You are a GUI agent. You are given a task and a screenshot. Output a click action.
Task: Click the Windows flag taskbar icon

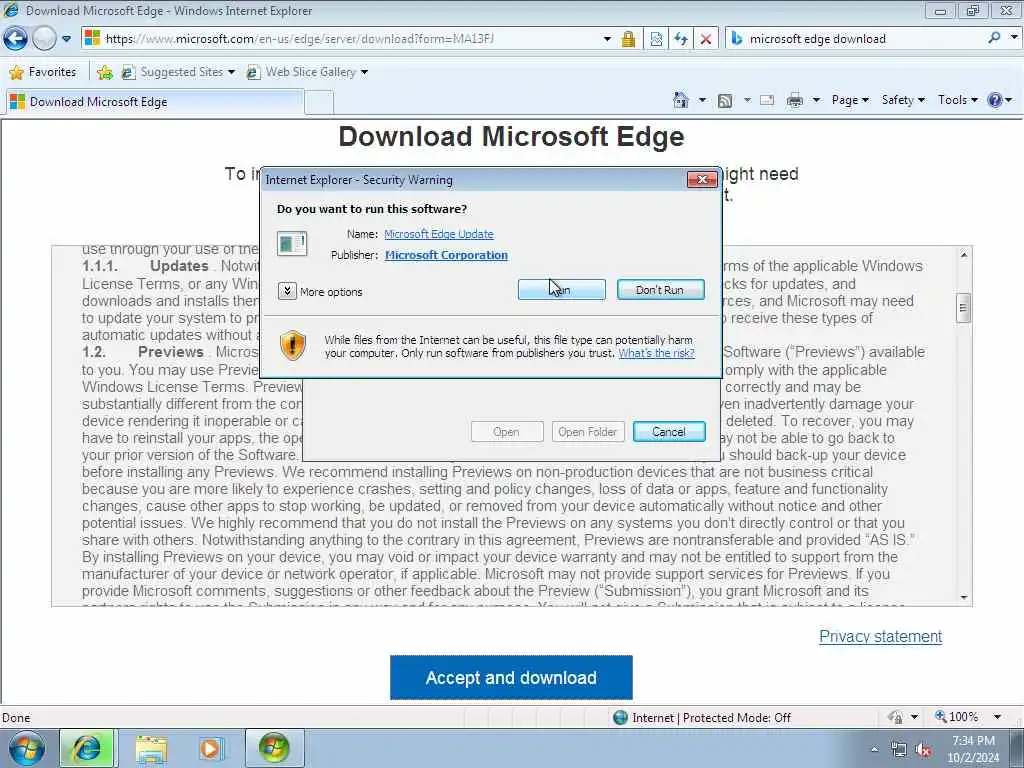(274, 748)
